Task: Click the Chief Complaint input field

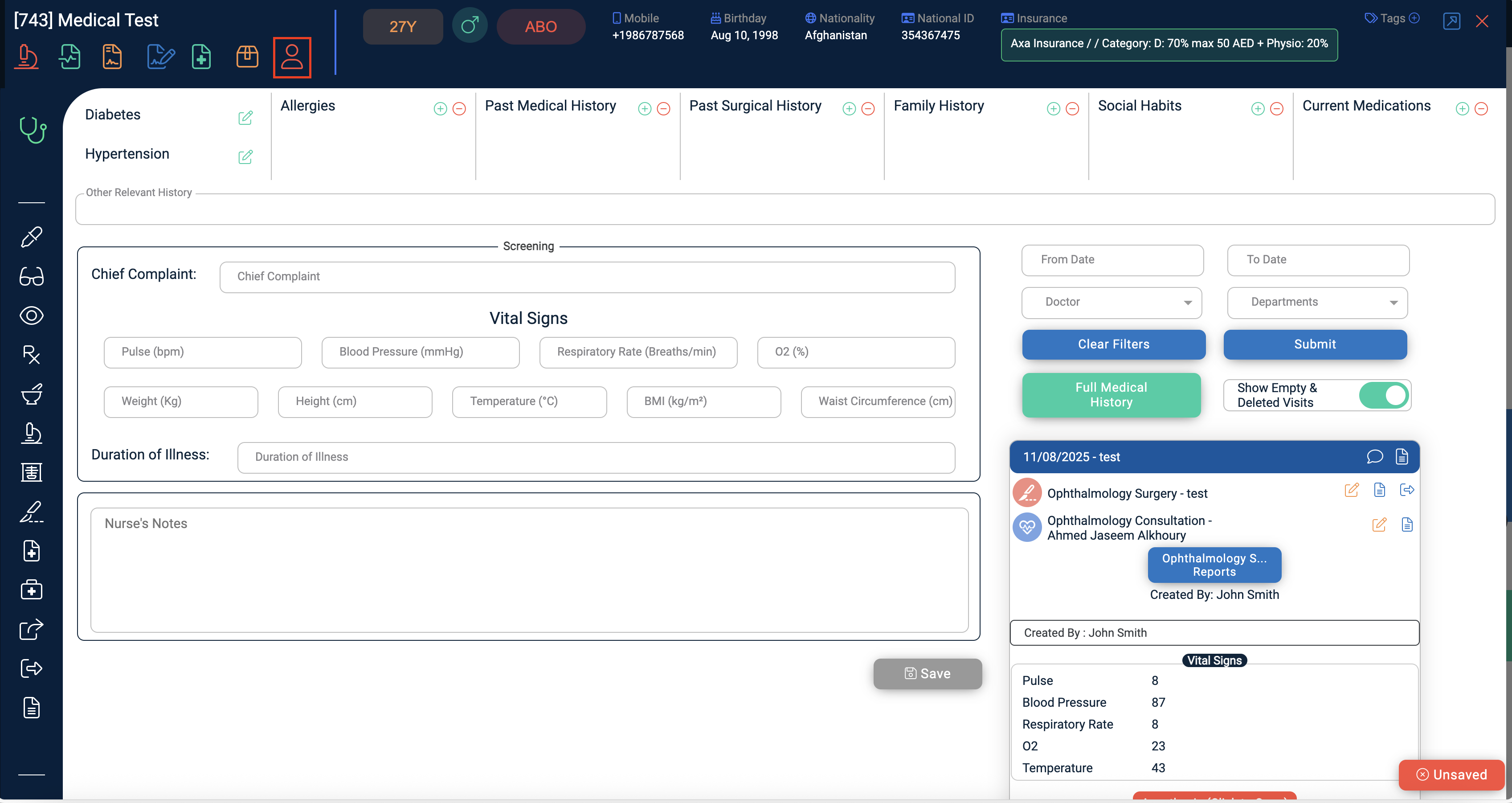Action: [x=587, y=276]
